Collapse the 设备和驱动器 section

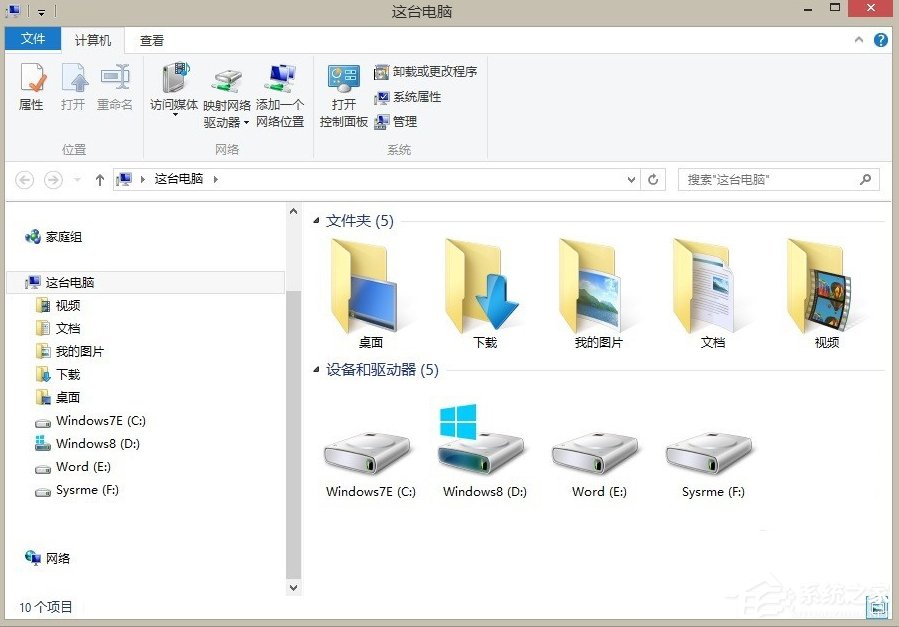314,369
